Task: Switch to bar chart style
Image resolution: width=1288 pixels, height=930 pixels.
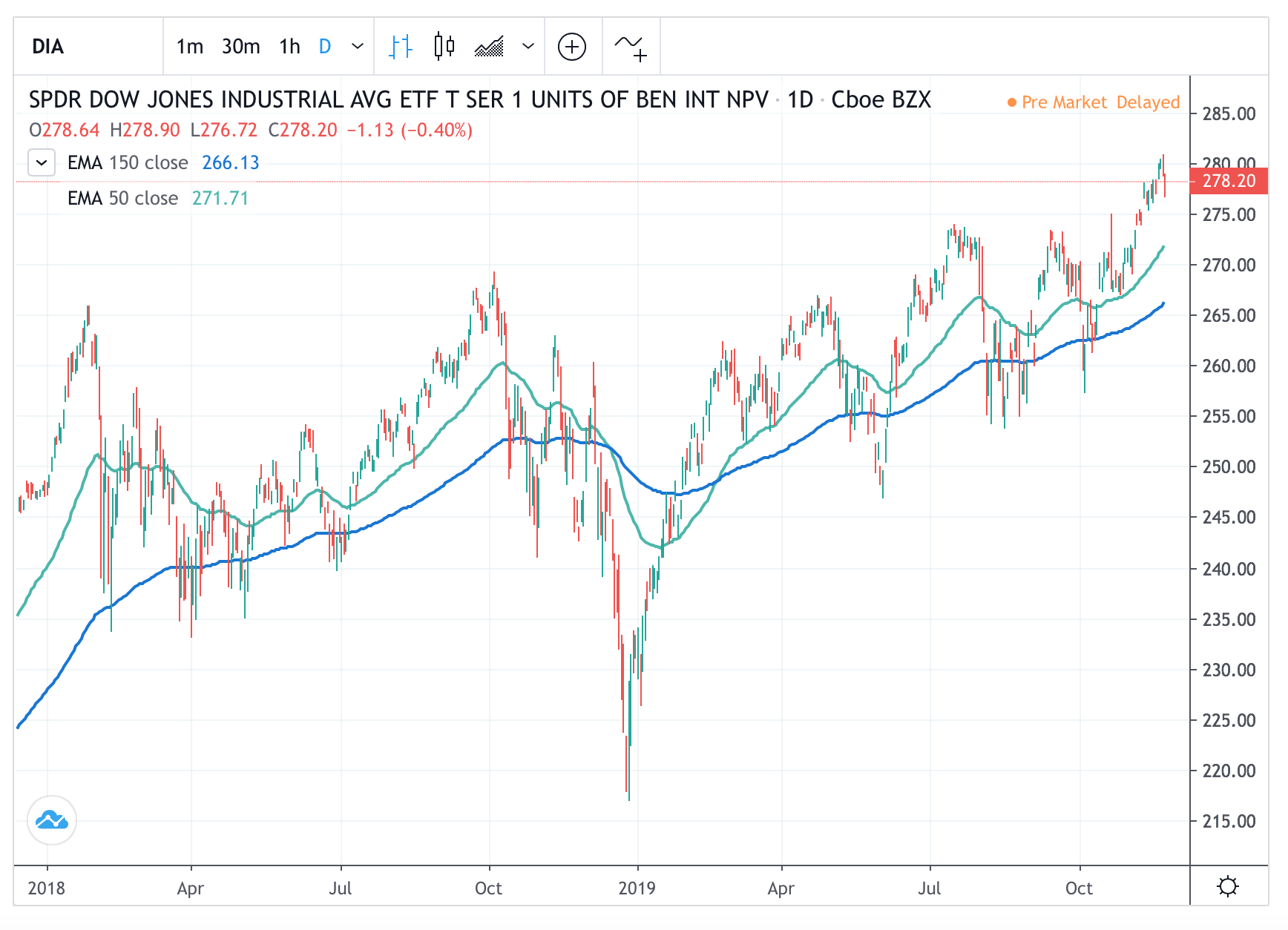Action: point(401,47)
